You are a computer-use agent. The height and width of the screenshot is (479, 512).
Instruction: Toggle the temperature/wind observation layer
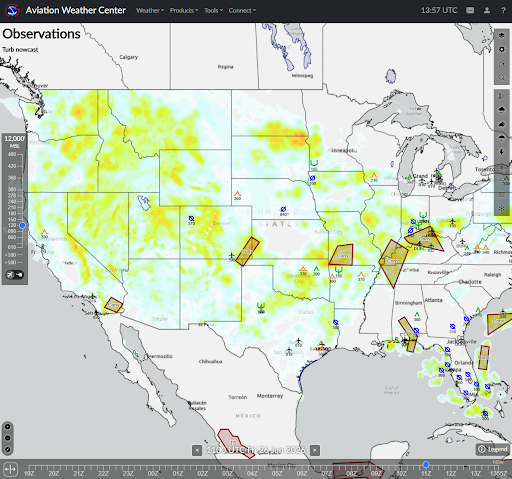coord(501,96)
